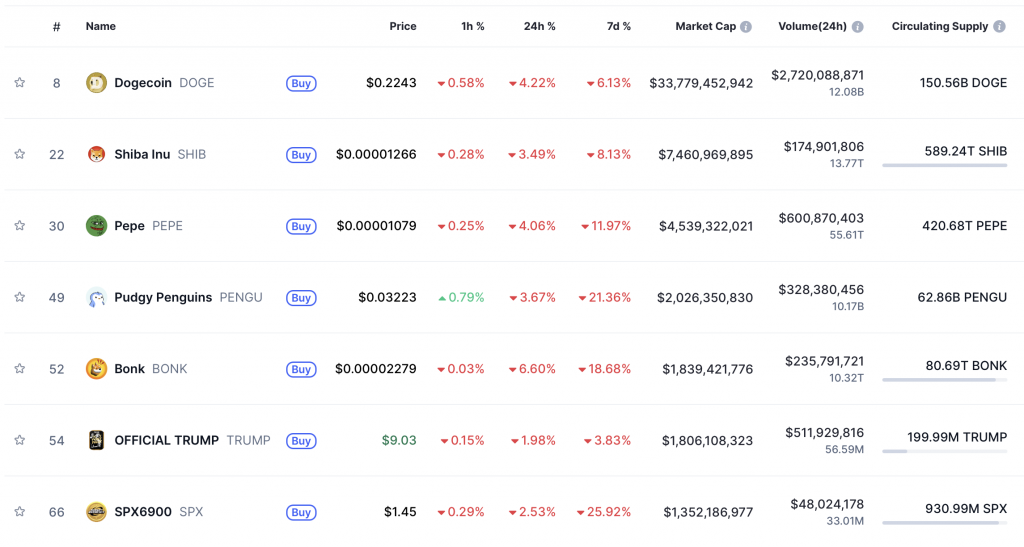The height and width of the screenshot is (547, 1024).
Task: Click OFFICIAL TRUMP price $9.03
Action: pos(399,440)
